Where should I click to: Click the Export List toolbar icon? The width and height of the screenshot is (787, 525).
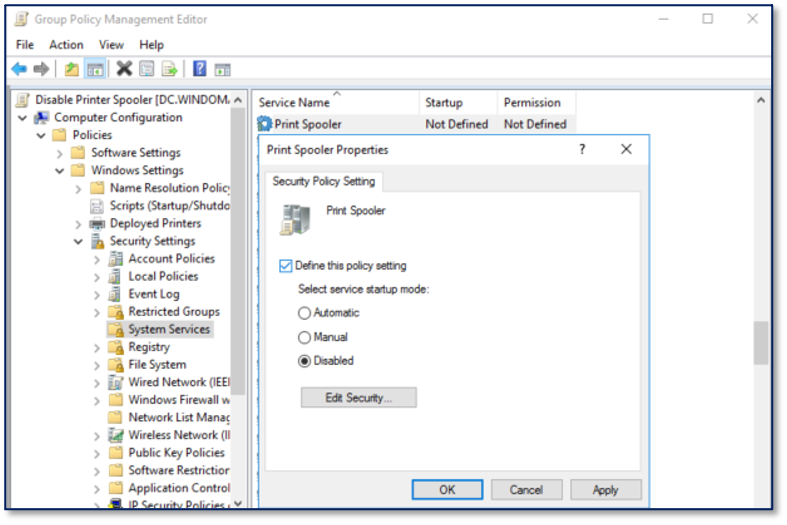(170, 69)
